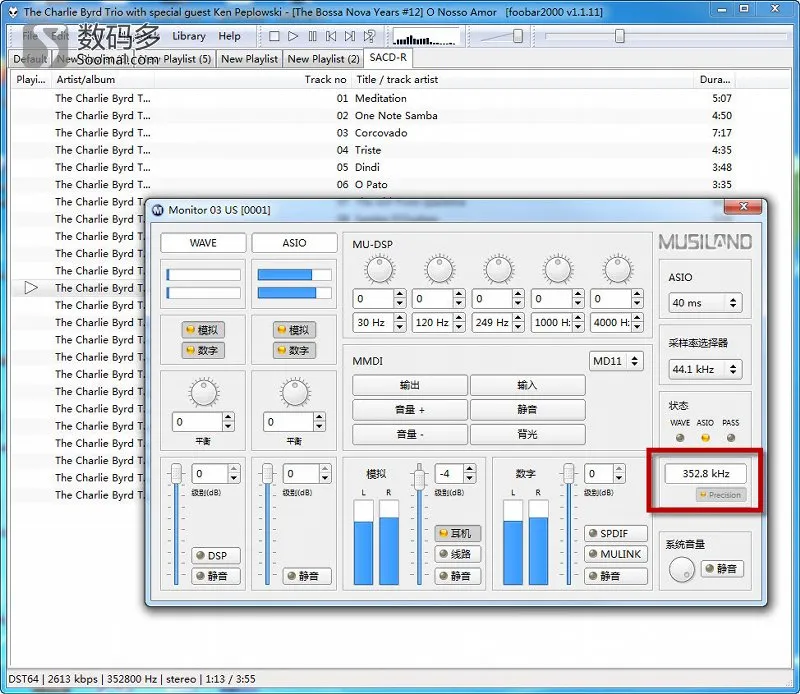This screenshot has width=800, height=694.
Task: Click the ASIO header button
Action: (x=294, y=243)
